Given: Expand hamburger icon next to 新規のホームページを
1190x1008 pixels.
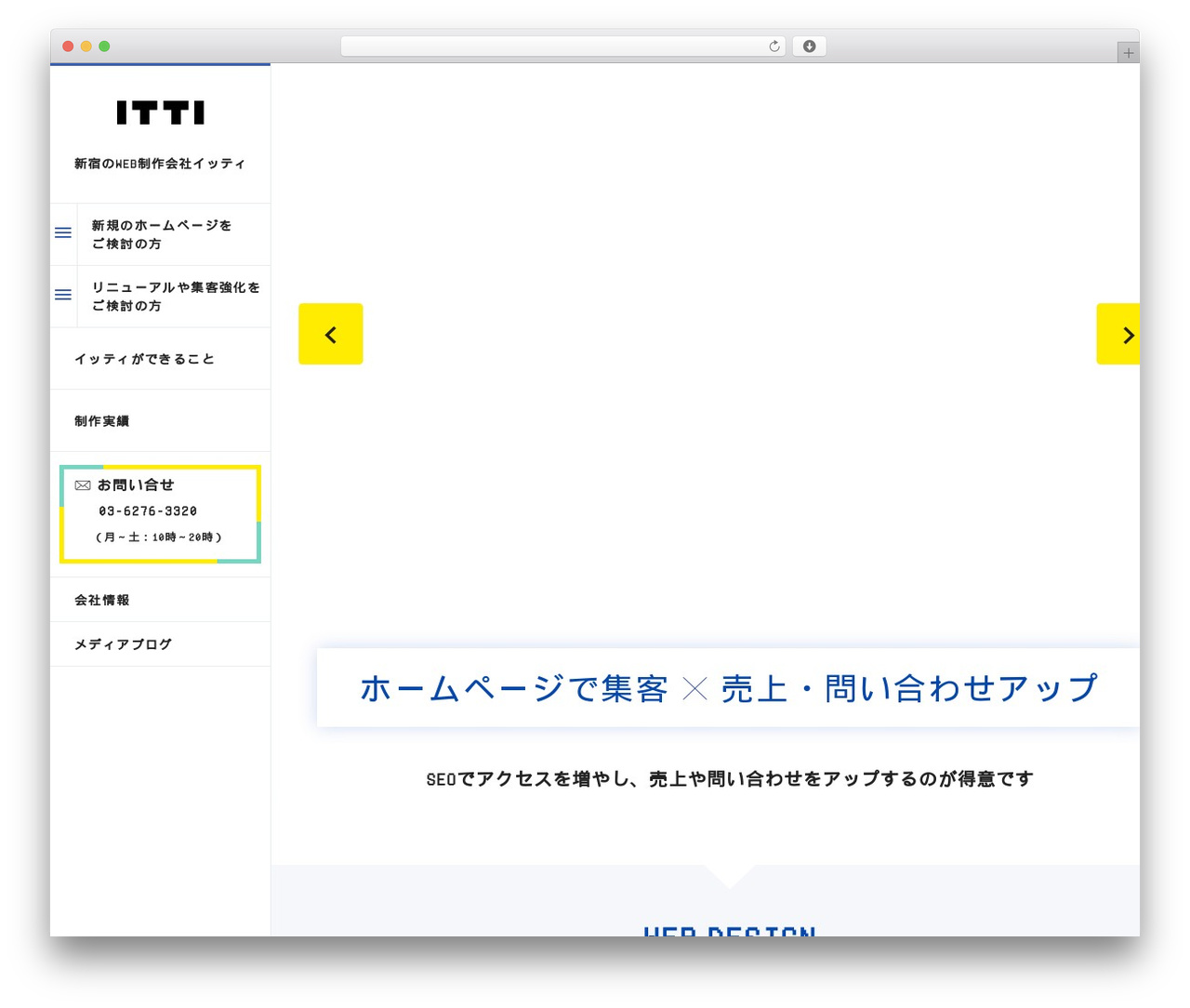Looking at the screenshot, I should 63,232.
